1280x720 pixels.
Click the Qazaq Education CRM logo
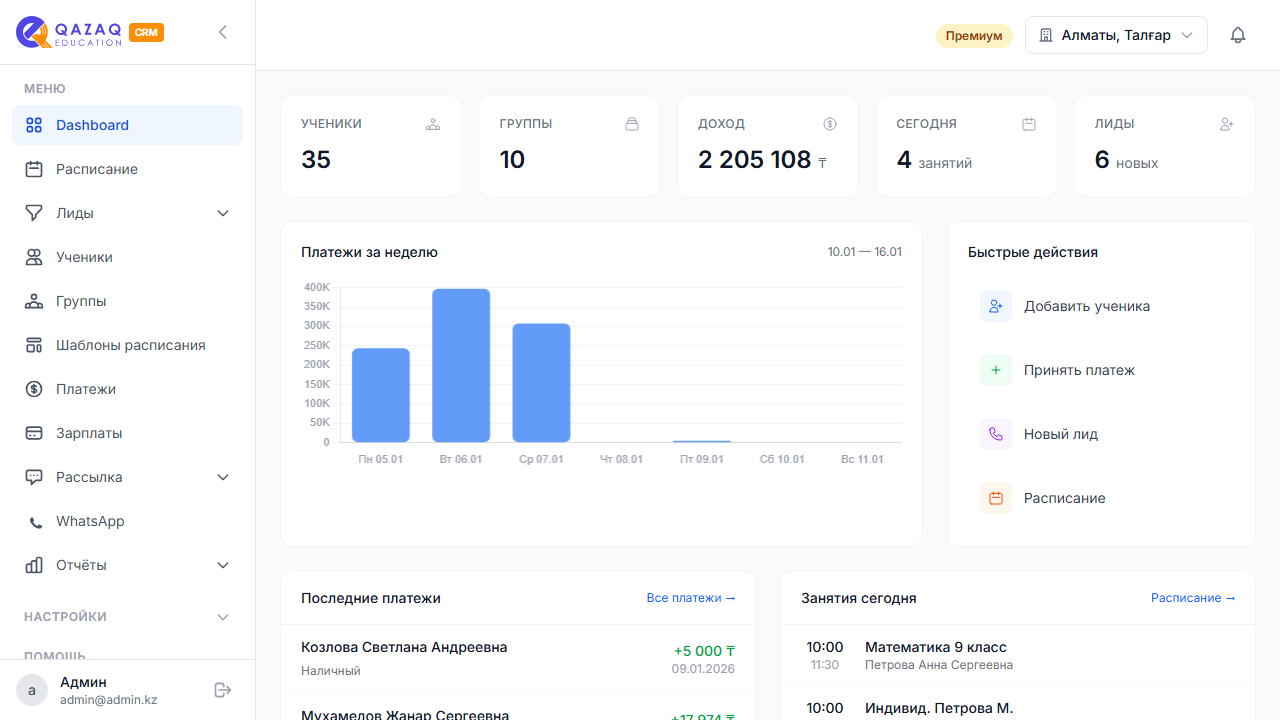click(x=90, y=32)
